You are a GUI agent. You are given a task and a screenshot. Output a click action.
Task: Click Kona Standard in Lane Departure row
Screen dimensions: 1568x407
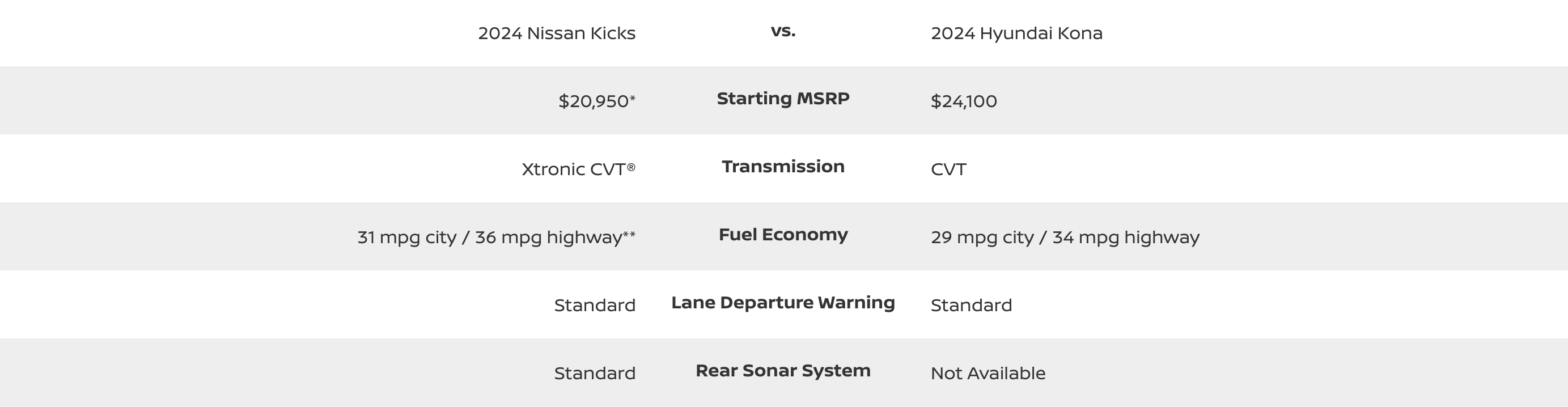(x=972, y=306)
